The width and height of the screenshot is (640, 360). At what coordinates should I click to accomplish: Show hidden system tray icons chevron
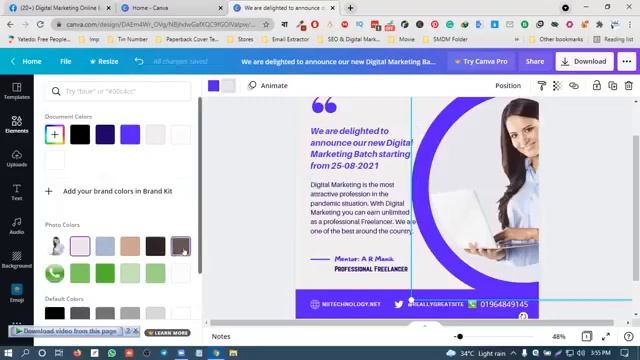513,353
